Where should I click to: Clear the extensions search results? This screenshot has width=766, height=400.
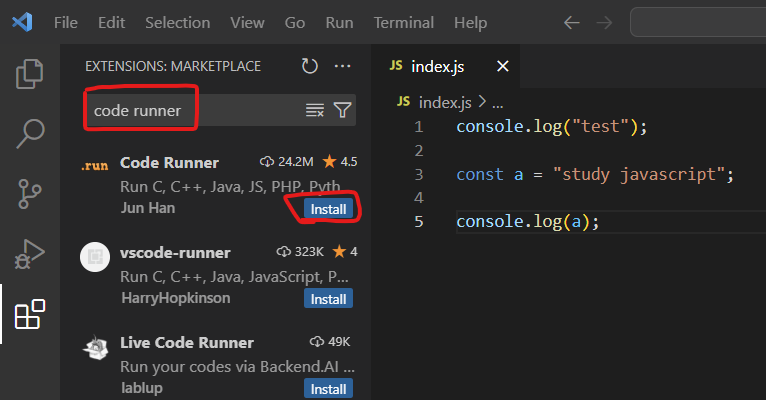tap(315, 110)
